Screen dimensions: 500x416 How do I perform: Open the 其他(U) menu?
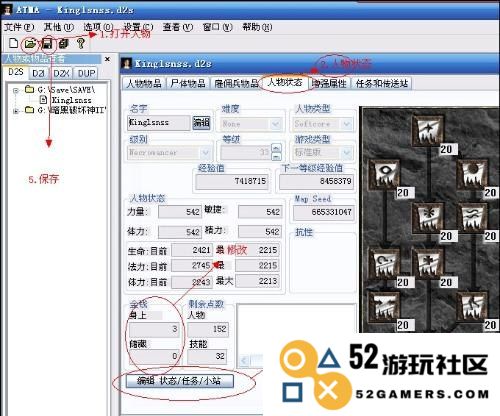pyautogui.click(x=59, y=27)
